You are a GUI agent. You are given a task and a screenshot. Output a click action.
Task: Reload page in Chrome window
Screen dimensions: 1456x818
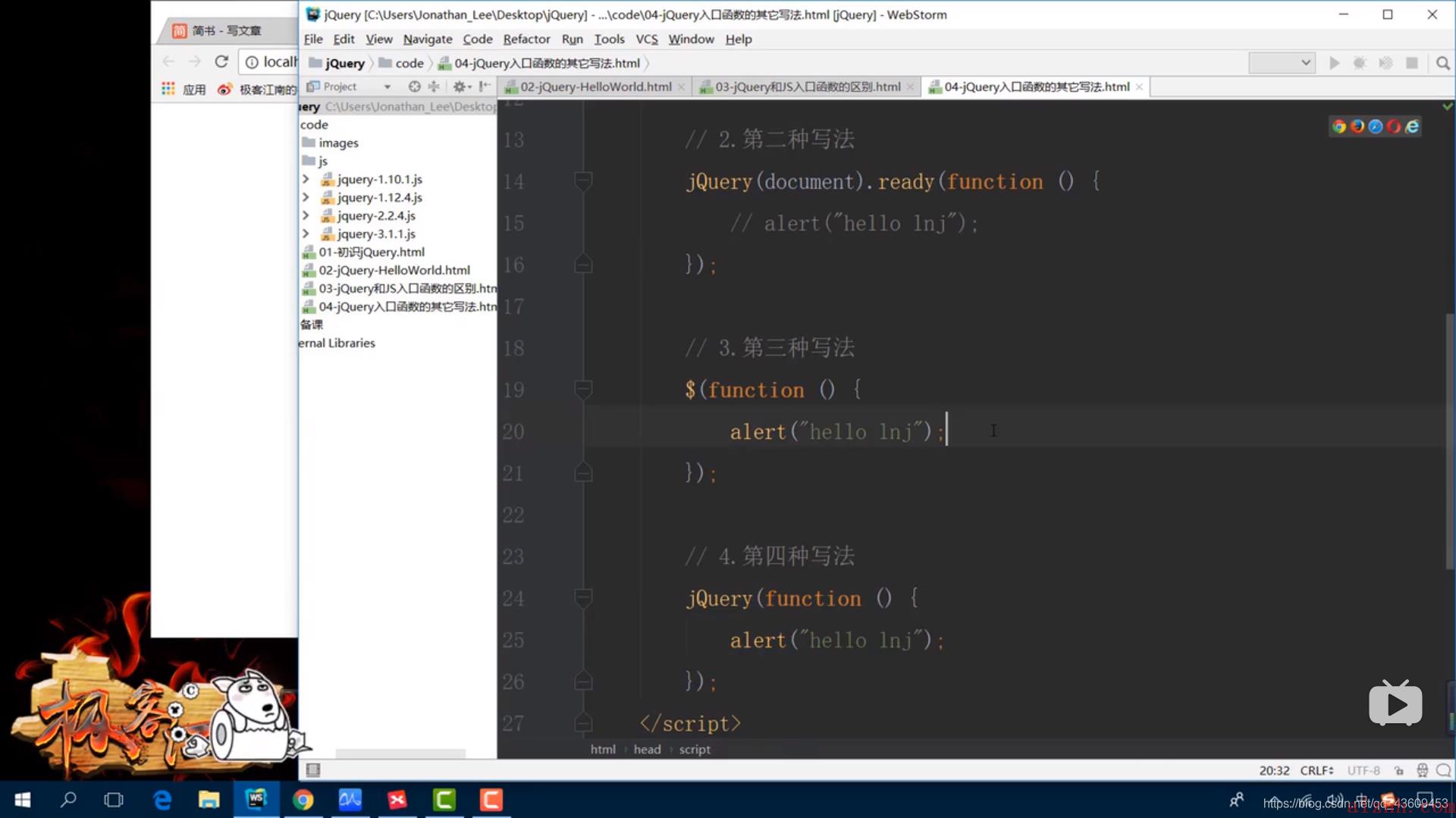click(221, 61)
